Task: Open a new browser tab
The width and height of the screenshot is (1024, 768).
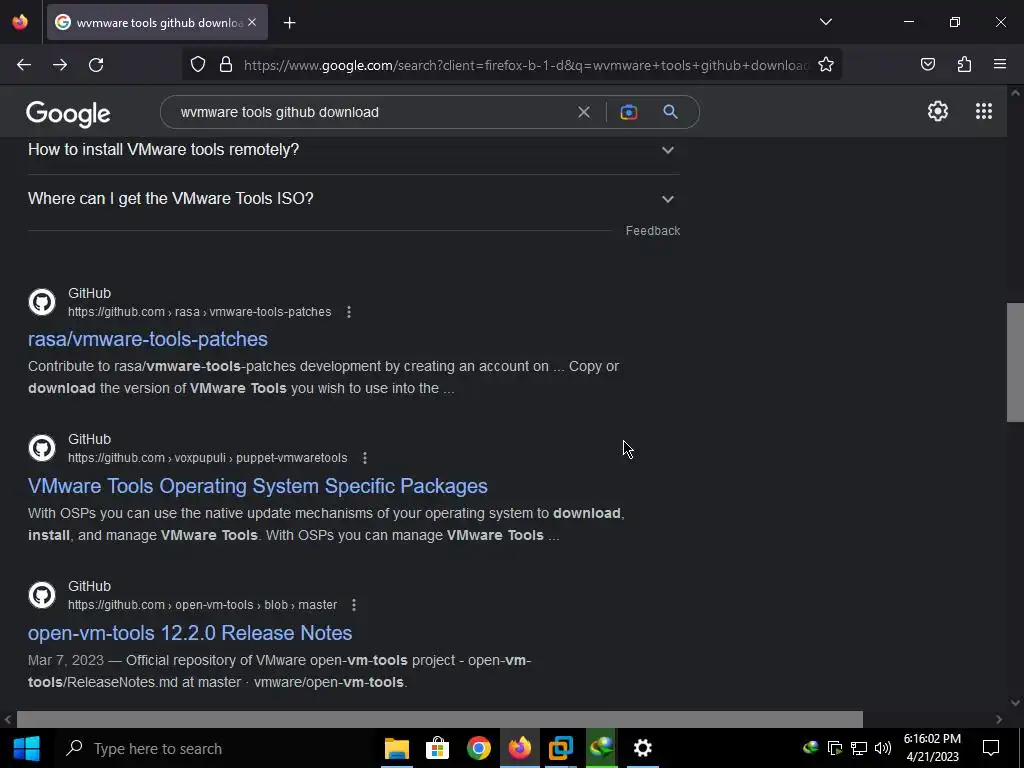Action: point(289,23)
